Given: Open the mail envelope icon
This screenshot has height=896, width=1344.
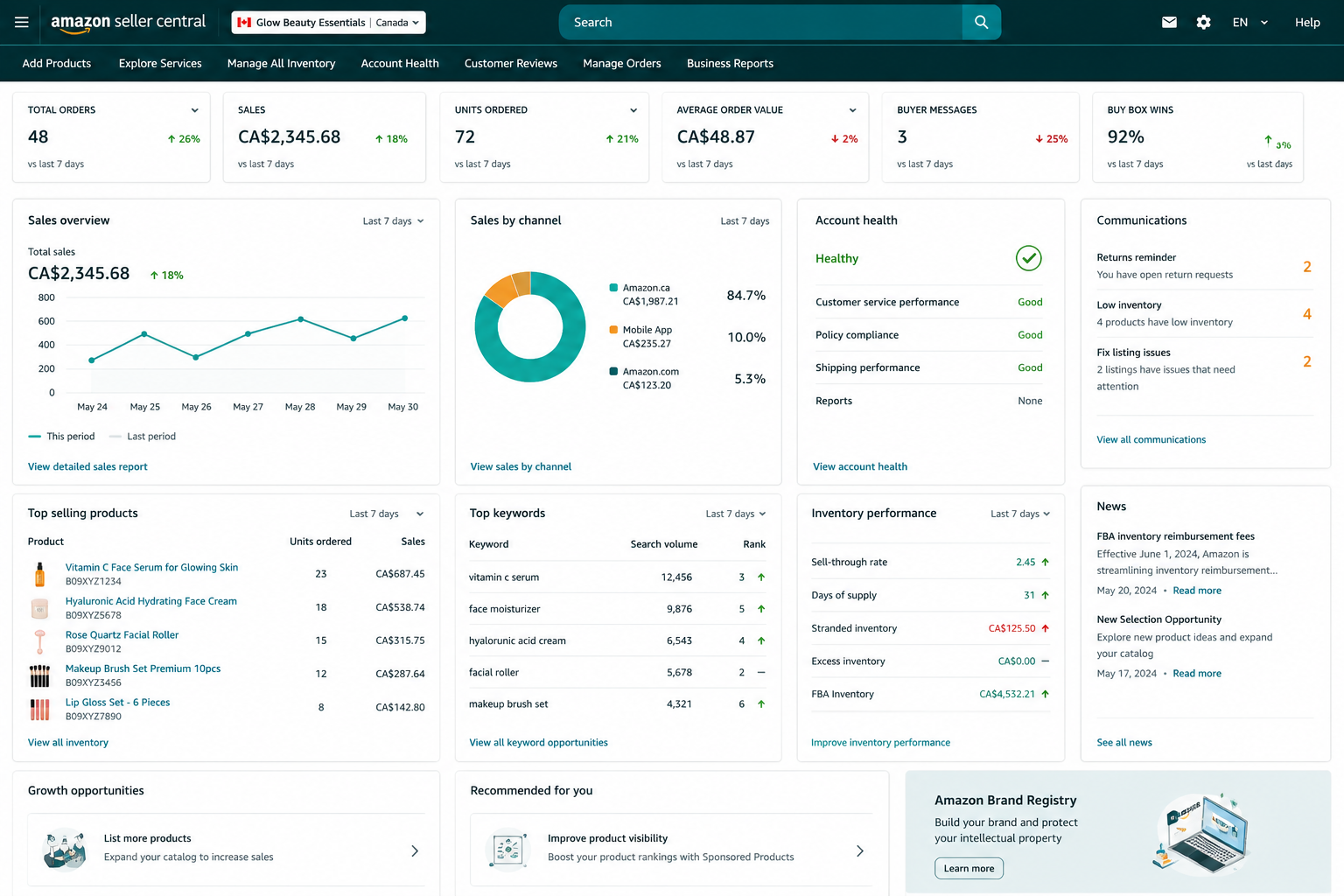Looking at the screenshot, I should click(1169, 22).
